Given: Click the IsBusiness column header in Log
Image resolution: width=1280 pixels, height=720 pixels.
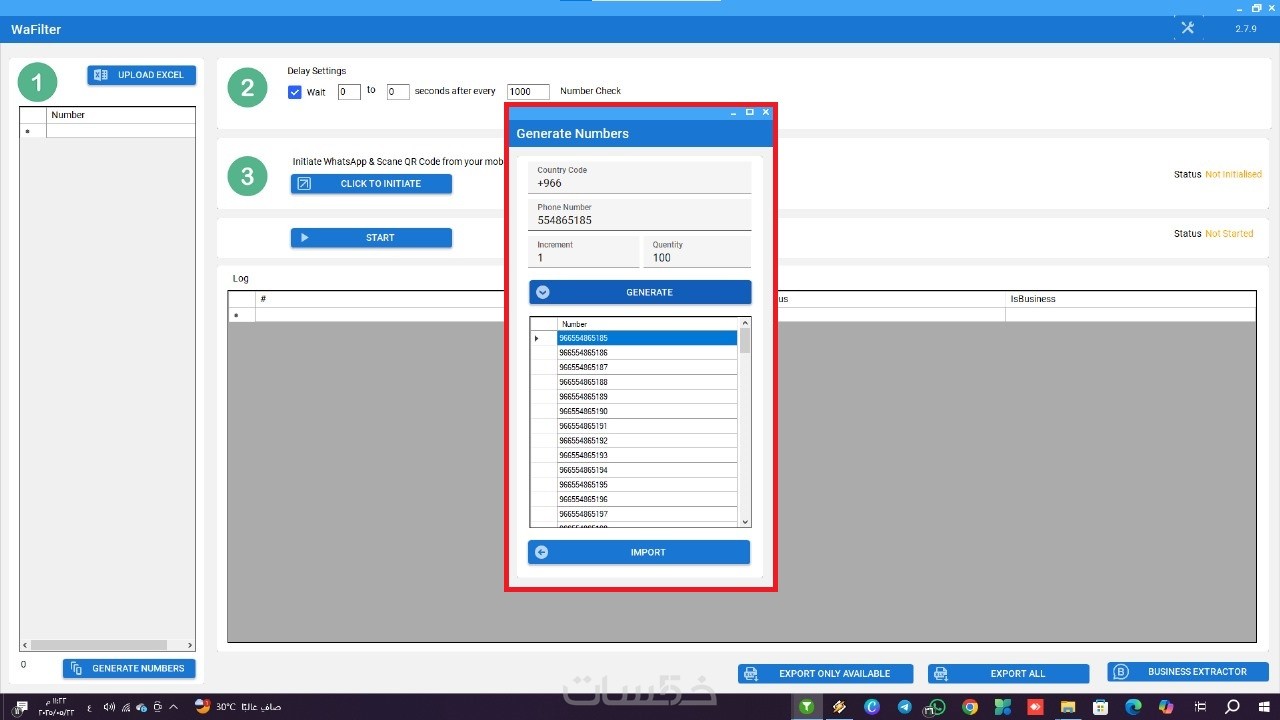Looking at the screenshot, I should (1130, 299).
